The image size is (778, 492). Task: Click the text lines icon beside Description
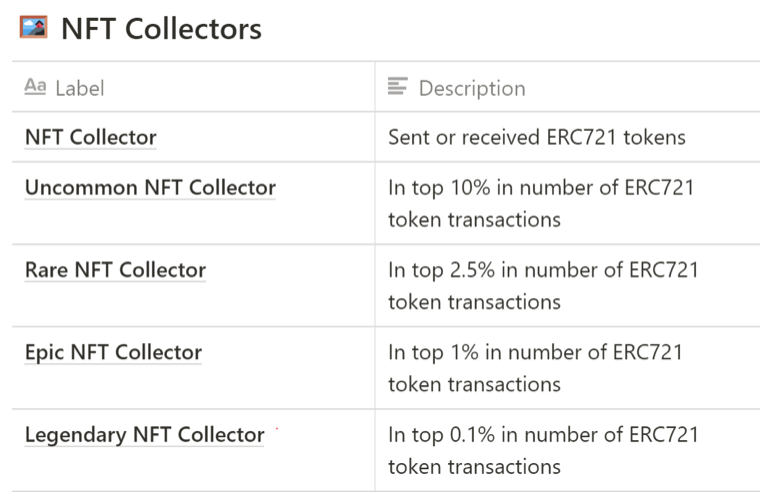pyautogui.click(x=397, y=86)
